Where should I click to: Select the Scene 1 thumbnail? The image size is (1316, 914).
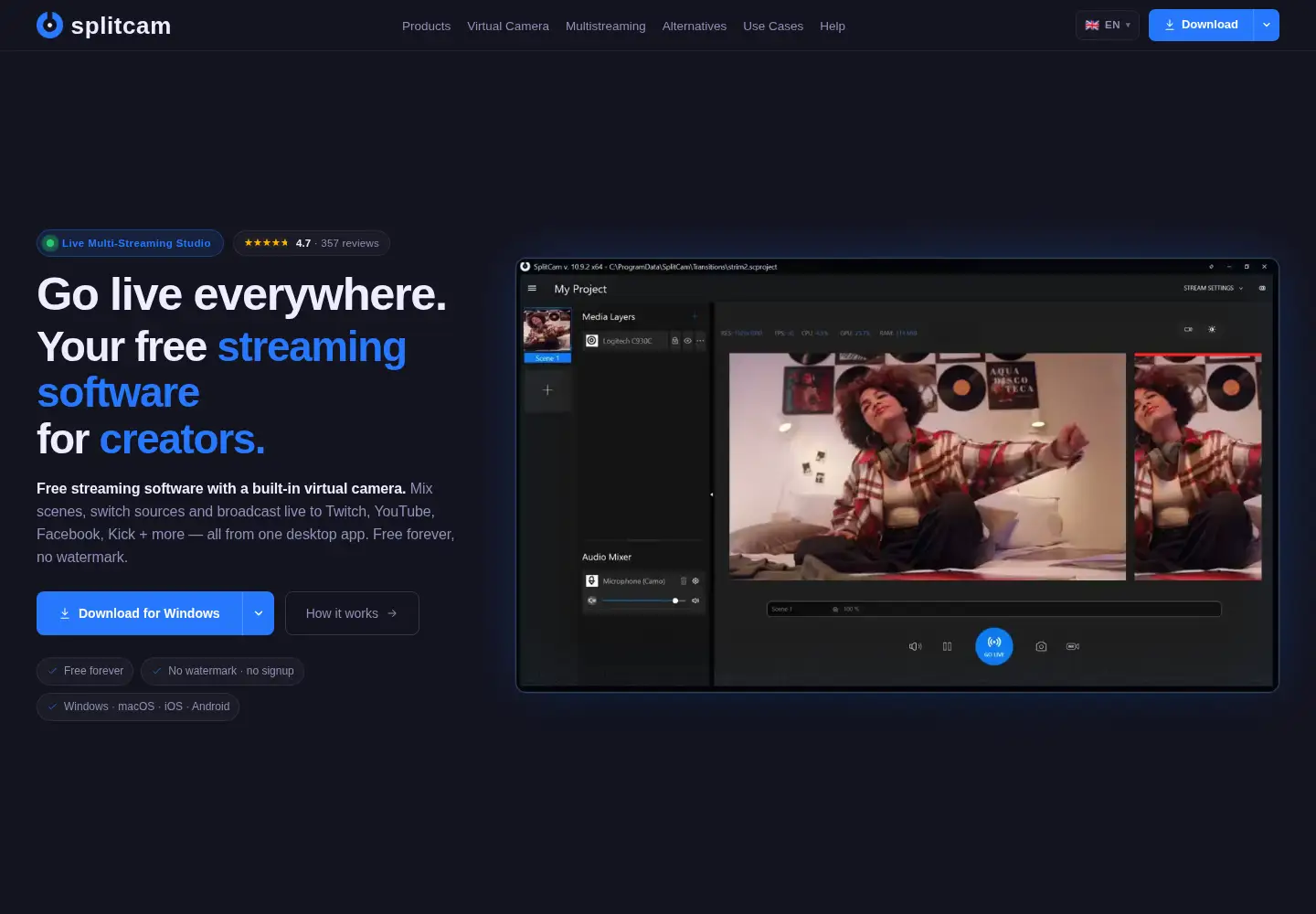(547, 335)
